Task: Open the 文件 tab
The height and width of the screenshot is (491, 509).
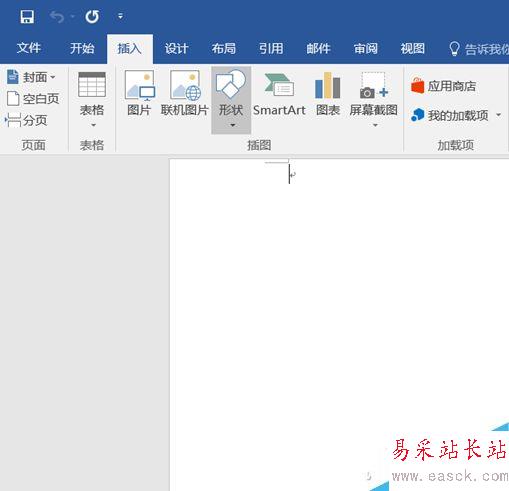Action: pos(29,48)
